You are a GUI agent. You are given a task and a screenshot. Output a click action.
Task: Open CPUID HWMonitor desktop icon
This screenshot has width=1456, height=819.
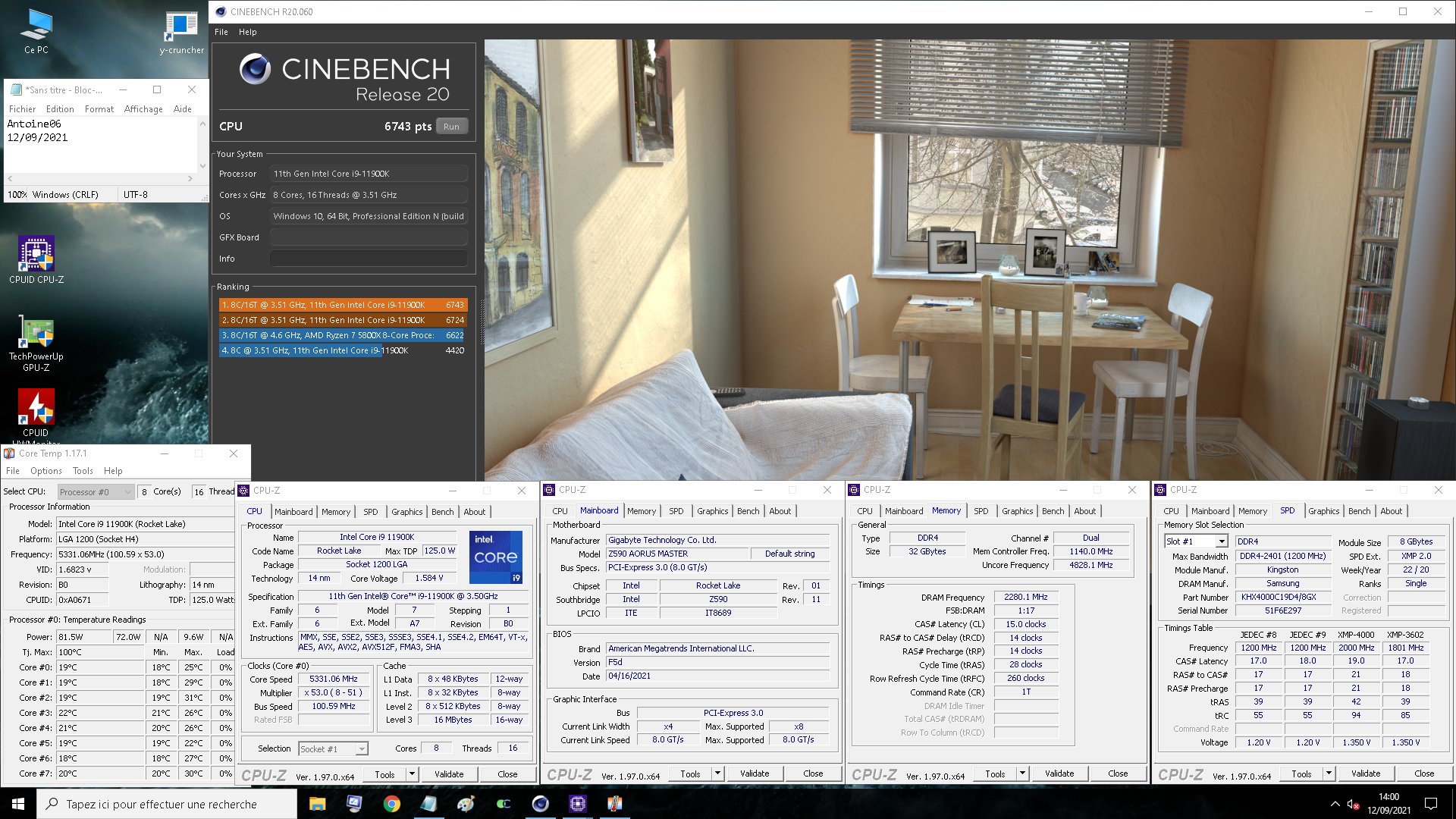point(36,416)
